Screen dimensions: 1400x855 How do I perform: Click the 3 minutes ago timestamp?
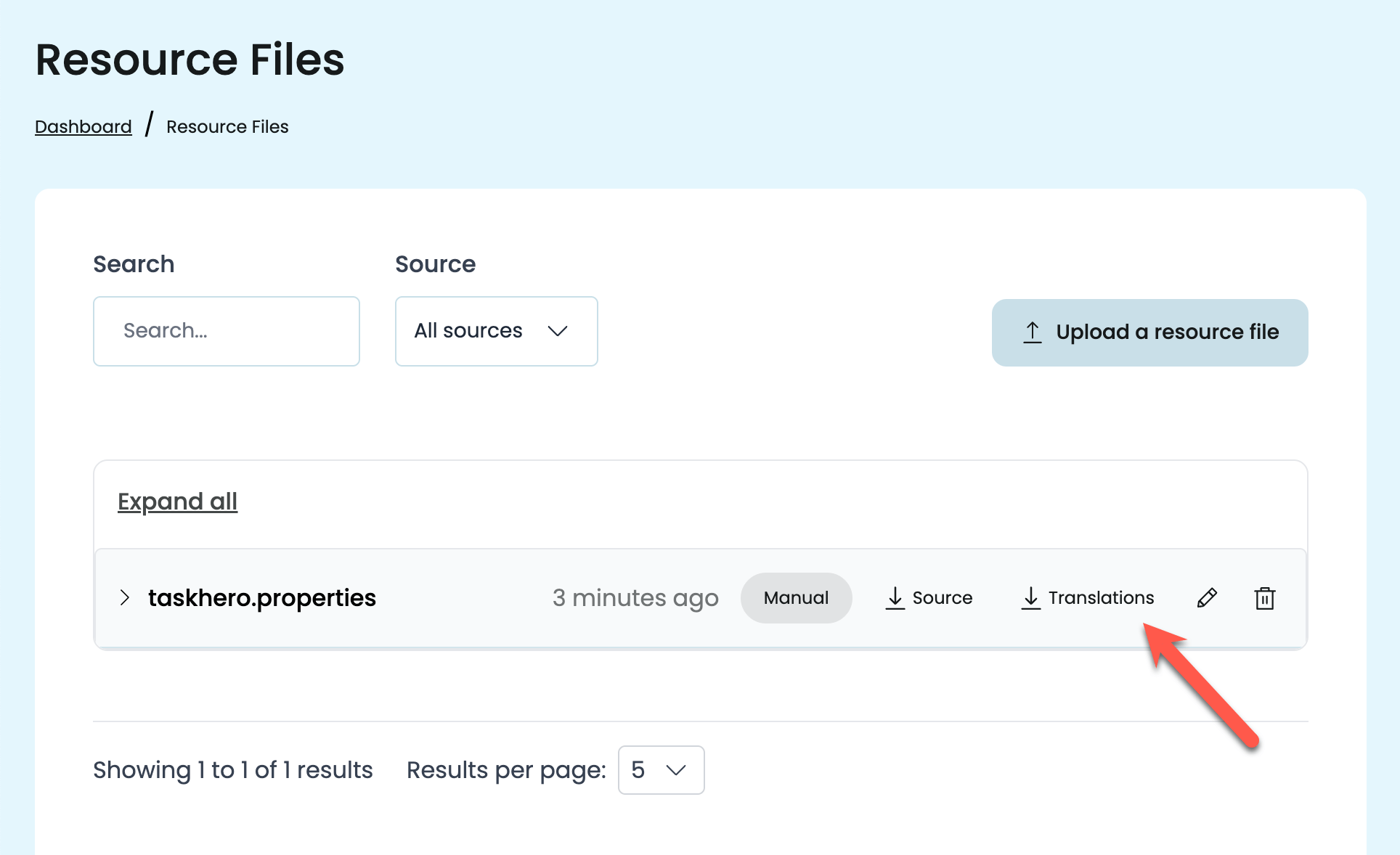click(635, 598)
